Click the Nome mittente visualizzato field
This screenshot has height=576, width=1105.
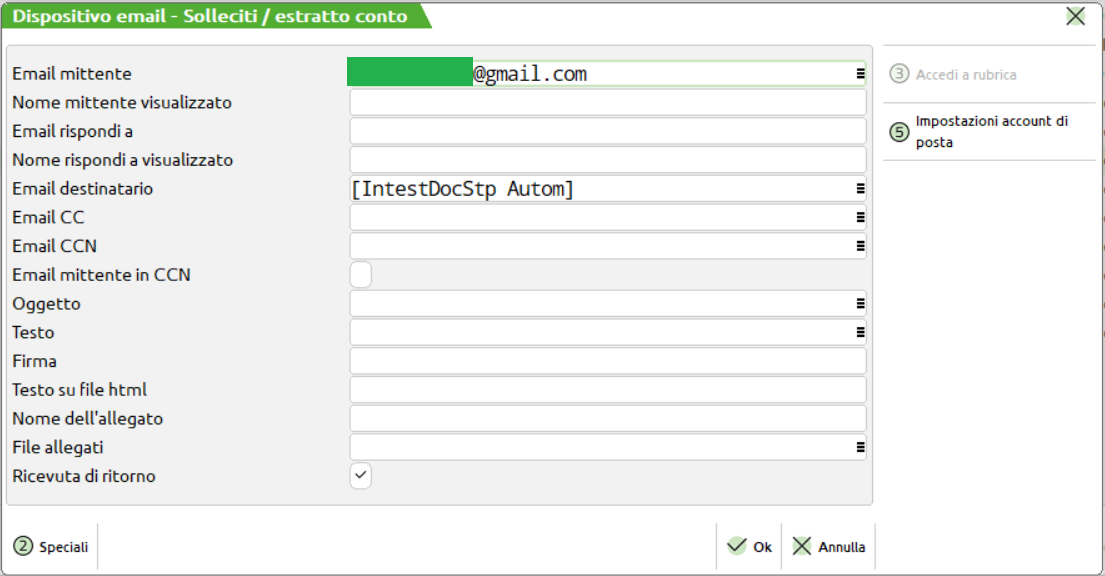607,103
